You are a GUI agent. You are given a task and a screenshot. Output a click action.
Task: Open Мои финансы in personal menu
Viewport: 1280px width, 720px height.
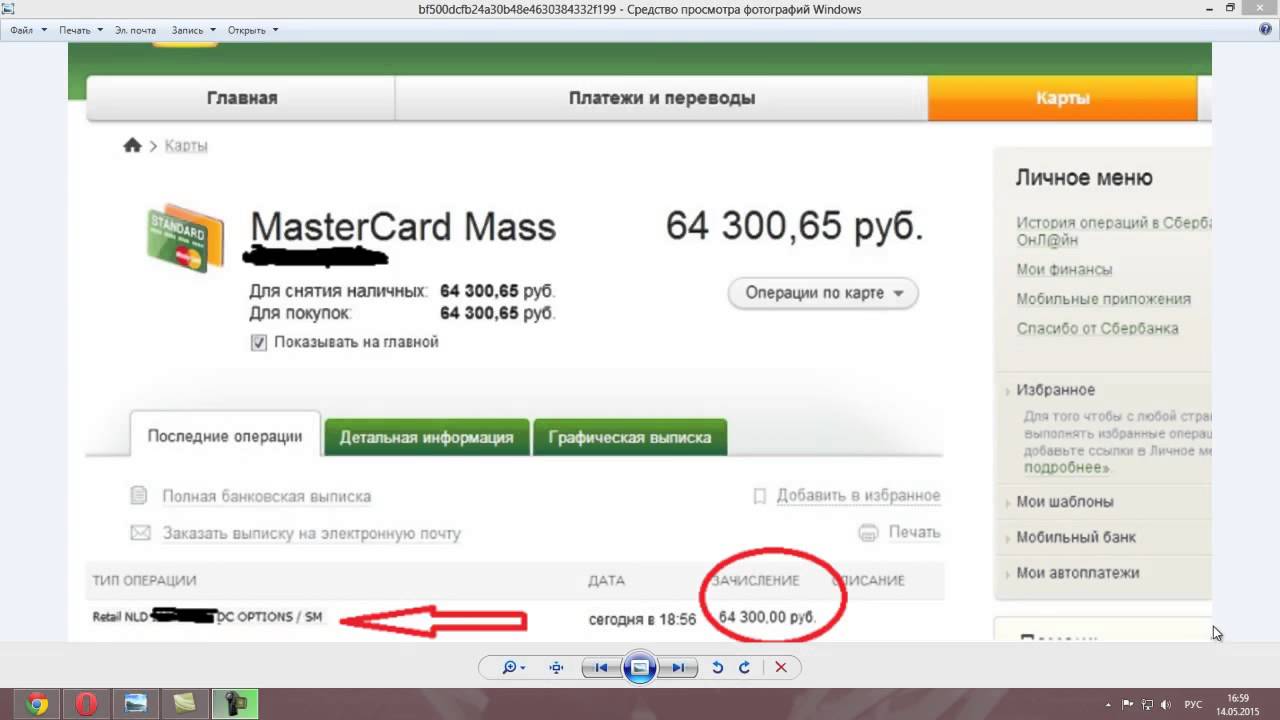pyautogui.click(x=1064, y=269)
